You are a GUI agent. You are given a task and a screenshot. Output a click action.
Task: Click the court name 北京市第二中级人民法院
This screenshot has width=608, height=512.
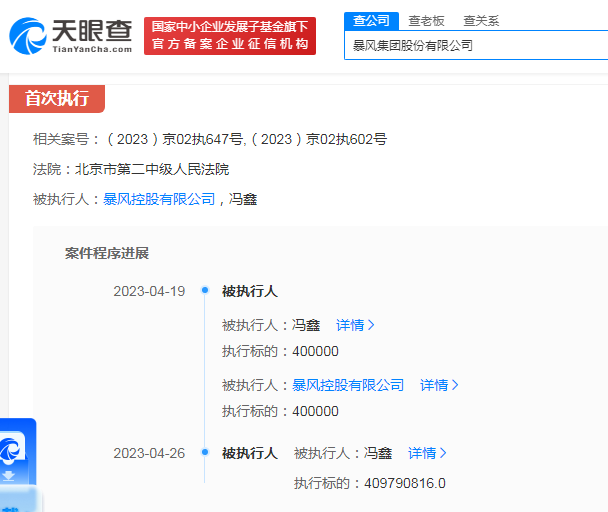click(152, 170)
